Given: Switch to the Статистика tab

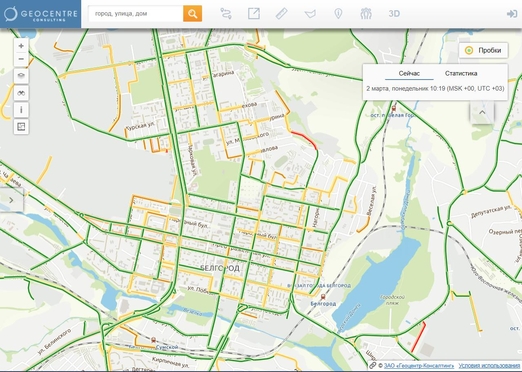Looking at the screenshot, I should pyautogui.click(x=461, y=73).
